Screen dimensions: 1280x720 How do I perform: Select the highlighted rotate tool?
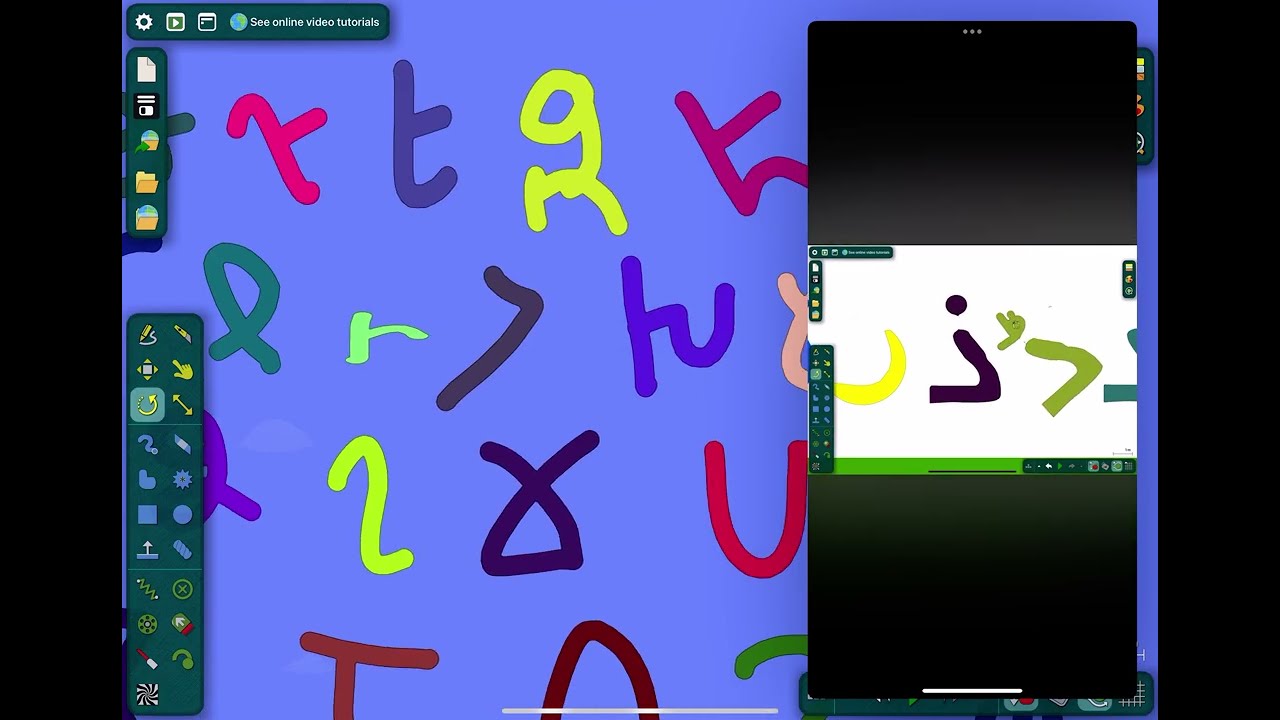[x=147, y=404]
